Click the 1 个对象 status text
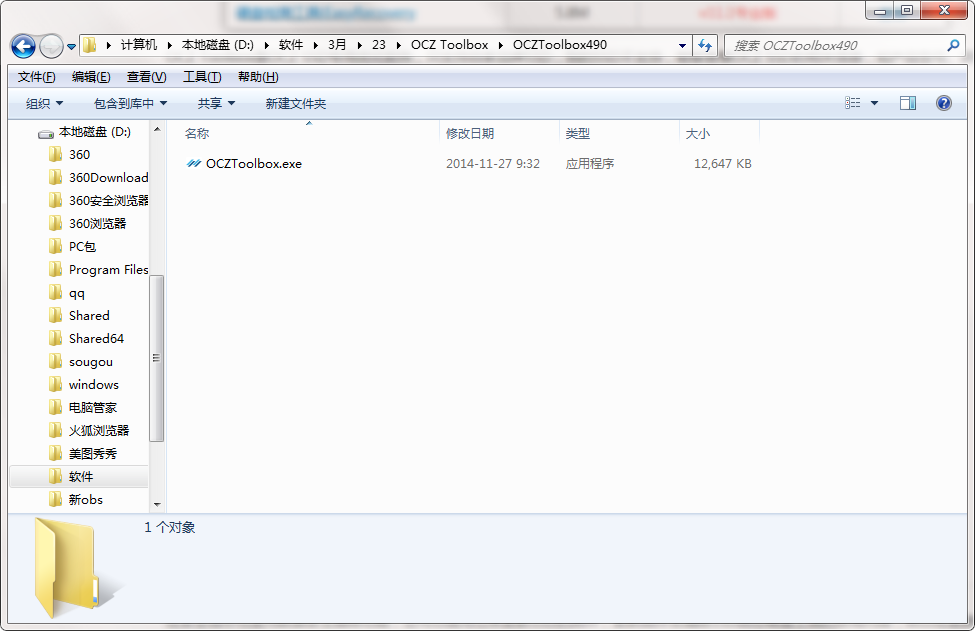 tap(170, 527)
